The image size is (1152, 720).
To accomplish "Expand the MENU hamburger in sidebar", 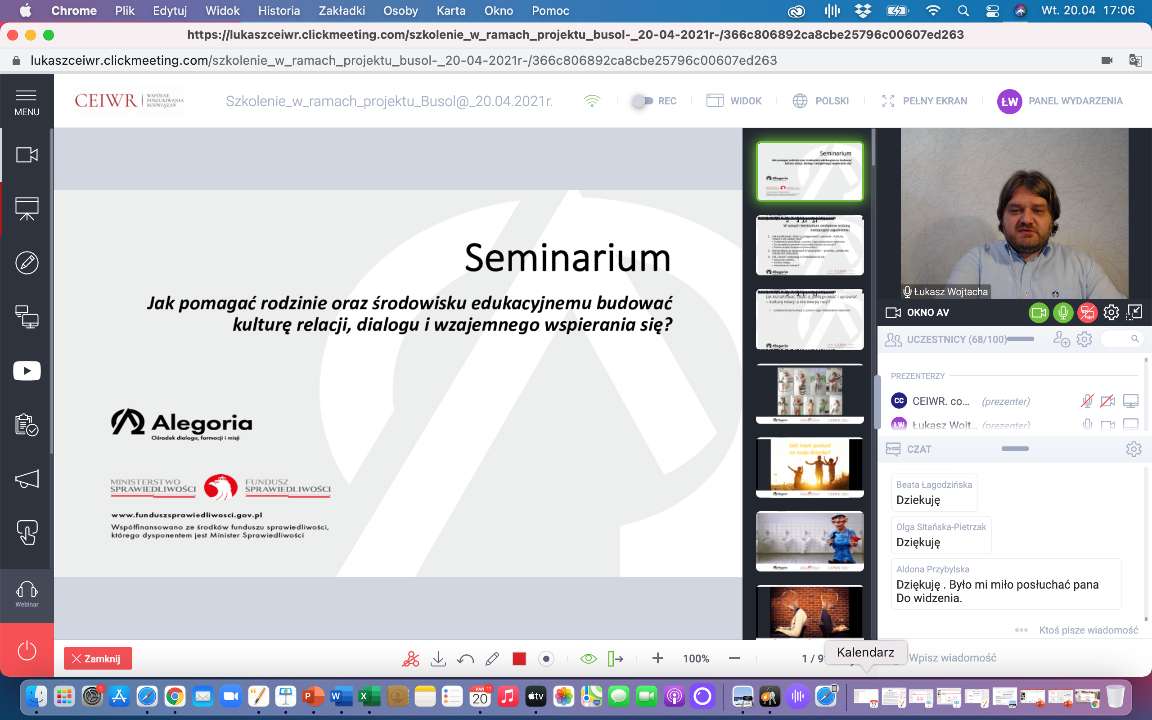I will [27, 101].
